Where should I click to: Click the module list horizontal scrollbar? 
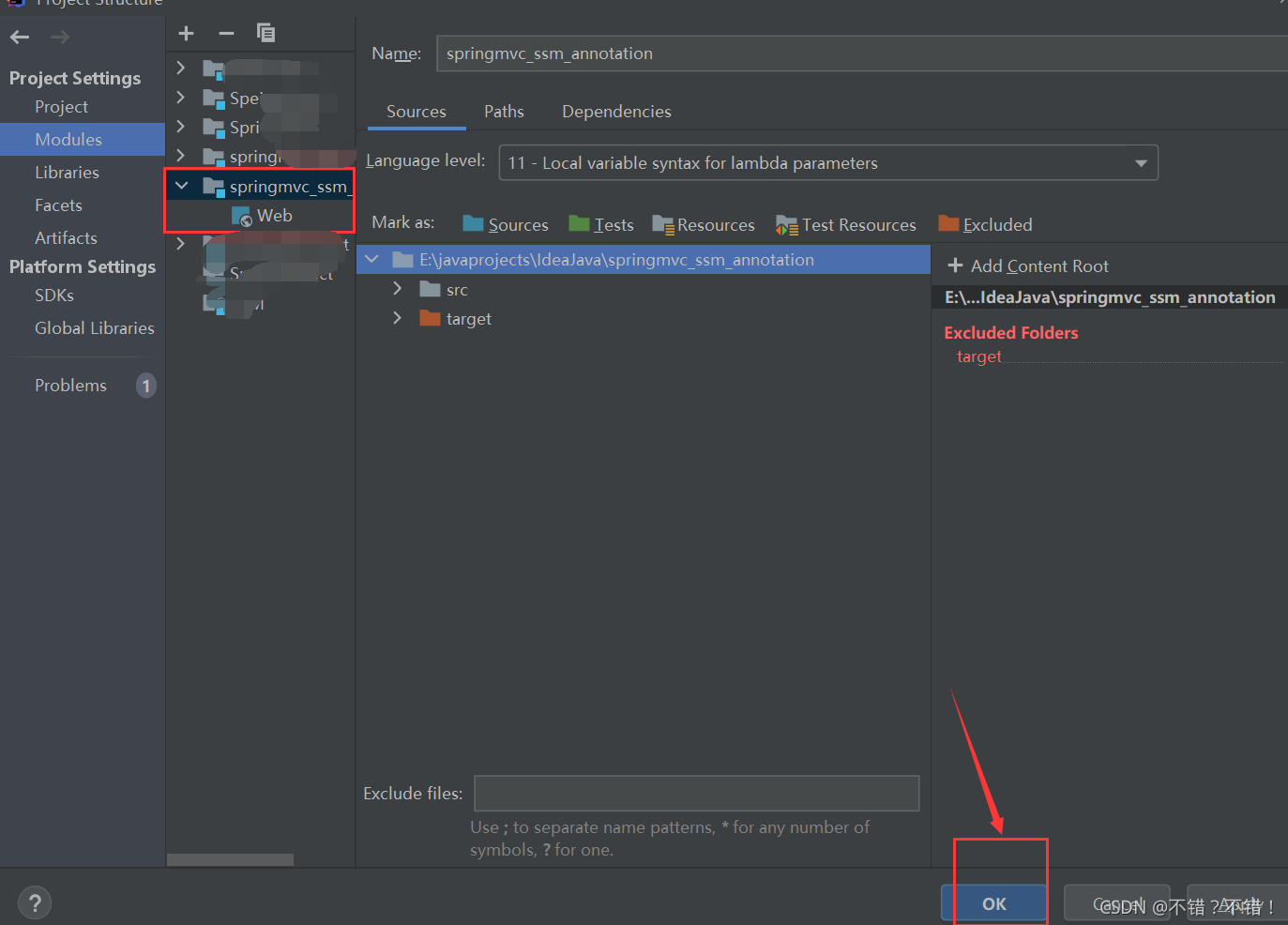pos(230,859)
